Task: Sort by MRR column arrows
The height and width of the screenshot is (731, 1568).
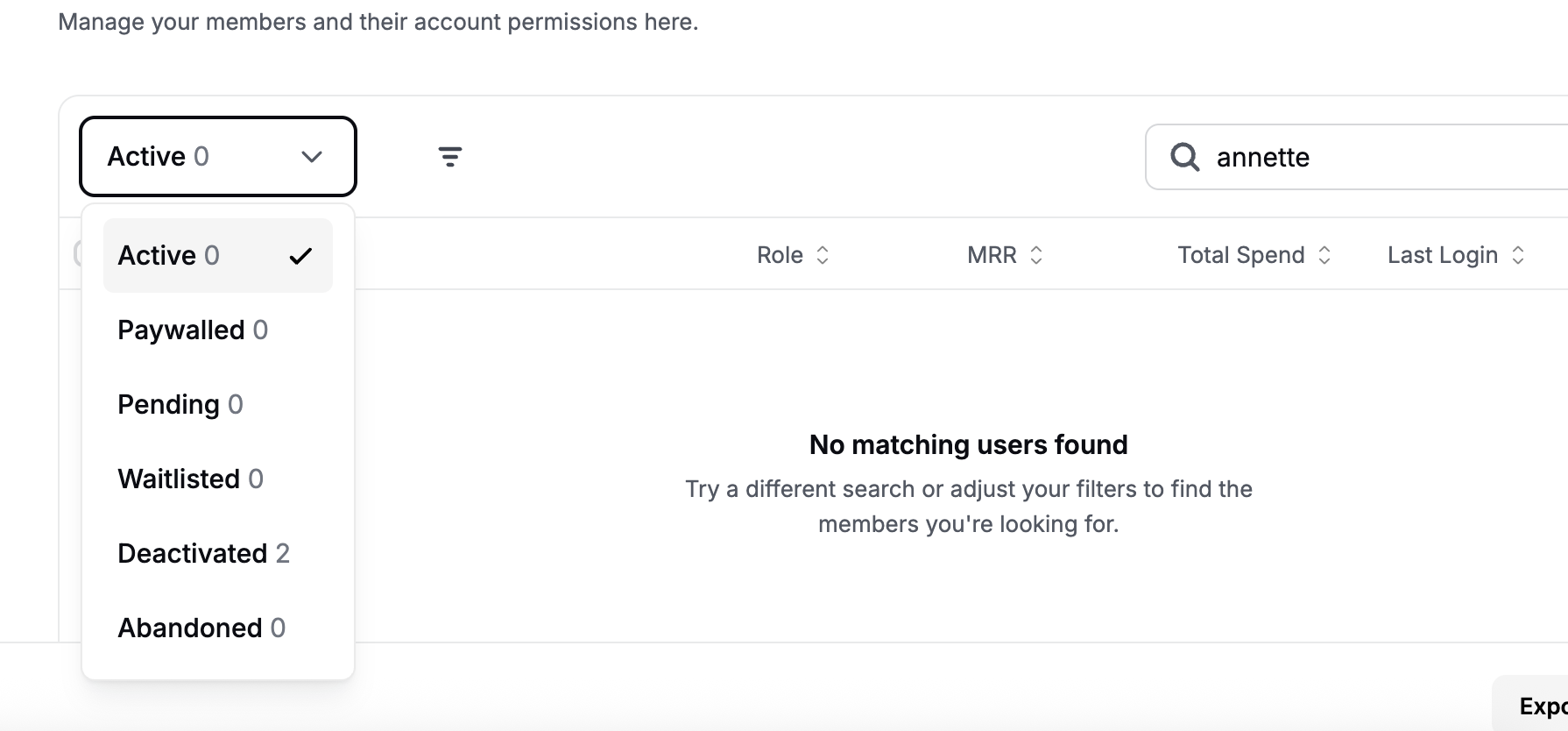Action: pyautogui.click(x=1036, y=255)
